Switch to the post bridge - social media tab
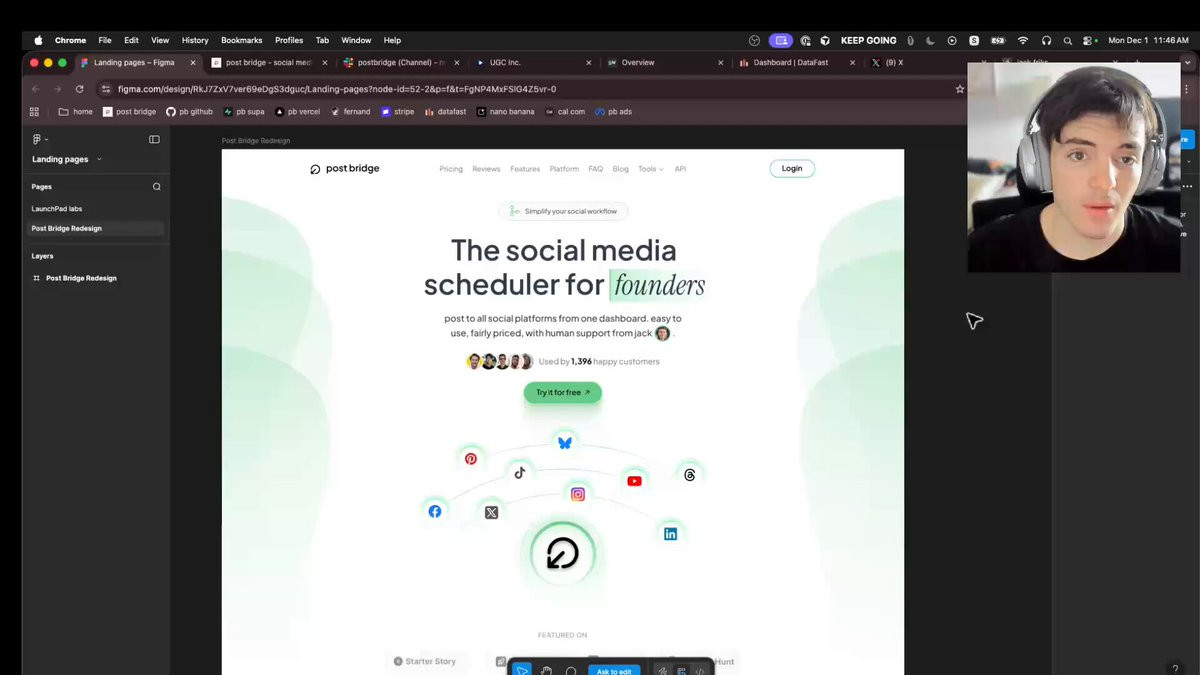The image size is (1200, 675). 269,62
